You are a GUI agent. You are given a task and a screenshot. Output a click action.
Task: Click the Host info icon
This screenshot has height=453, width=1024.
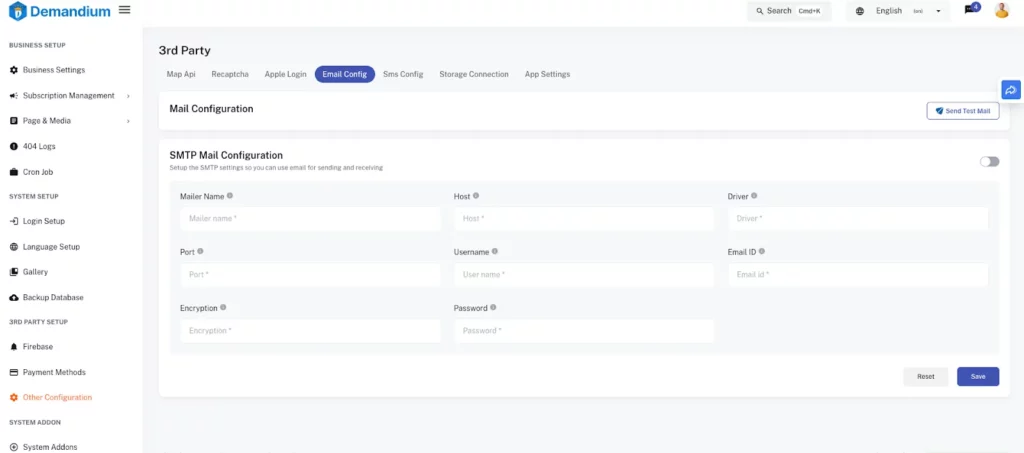[x=475, y=196]
